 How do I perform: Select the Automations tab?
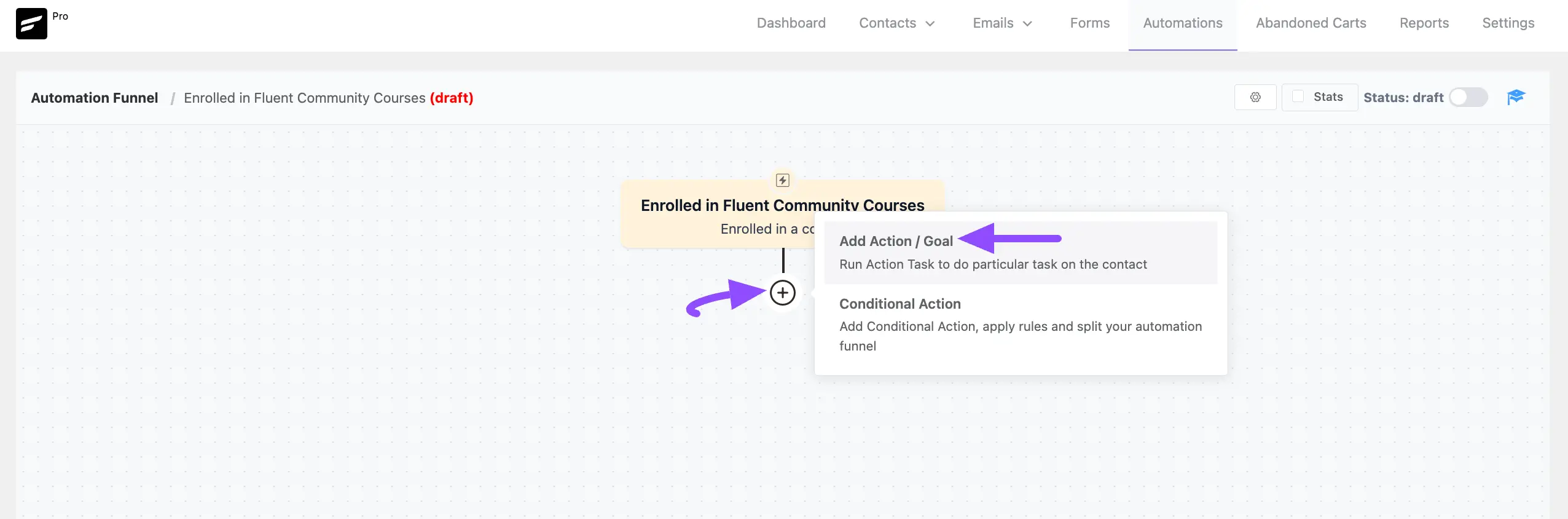click(x=1182, y=23)
